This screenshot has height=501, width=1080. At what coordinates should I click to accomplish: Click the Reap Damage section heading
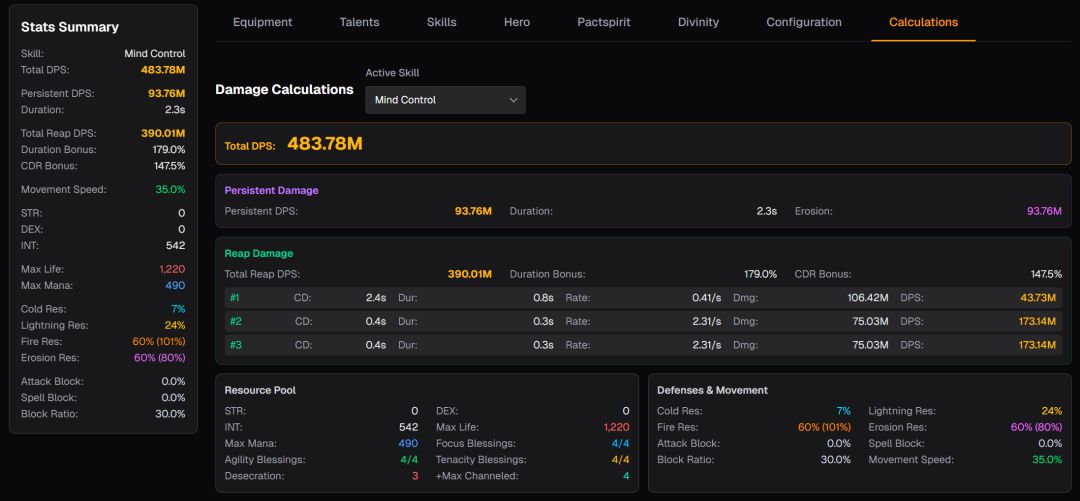259,253
